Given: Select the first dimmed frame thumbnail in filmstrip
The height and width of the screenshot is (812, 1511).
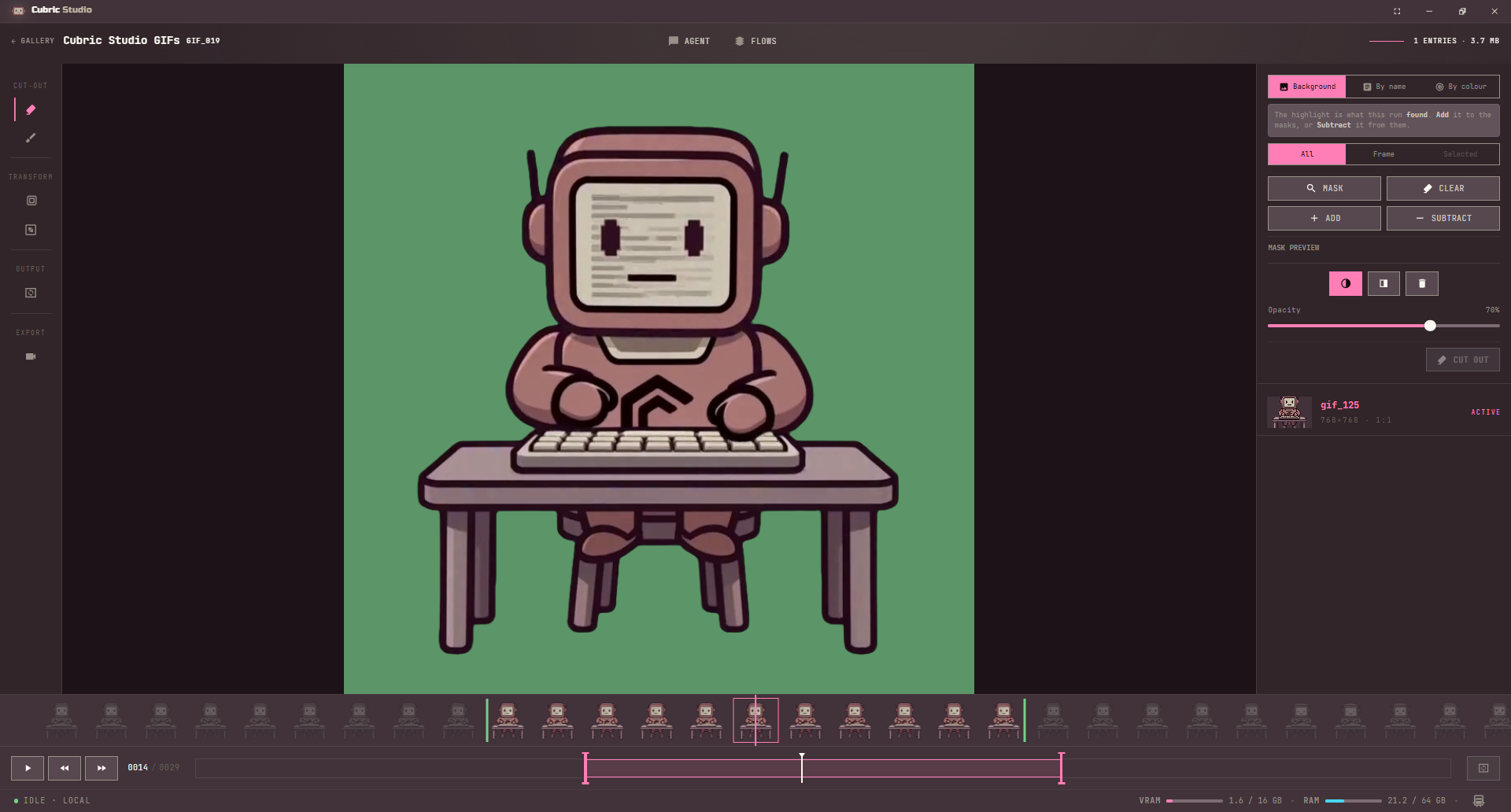Looking at the screenshot, I should point(61,720).
